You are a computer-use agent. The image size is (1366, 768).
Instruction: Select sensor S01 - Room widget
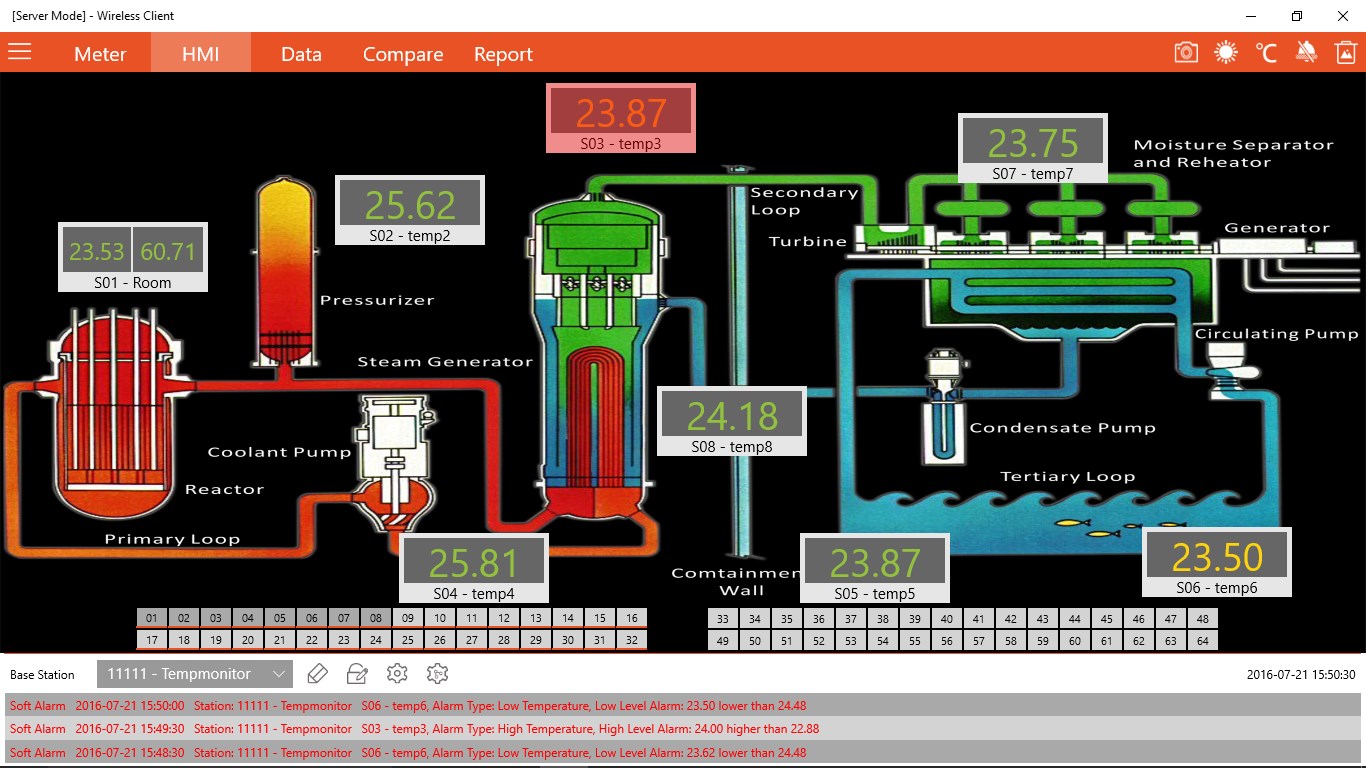[x=133, y=257]
